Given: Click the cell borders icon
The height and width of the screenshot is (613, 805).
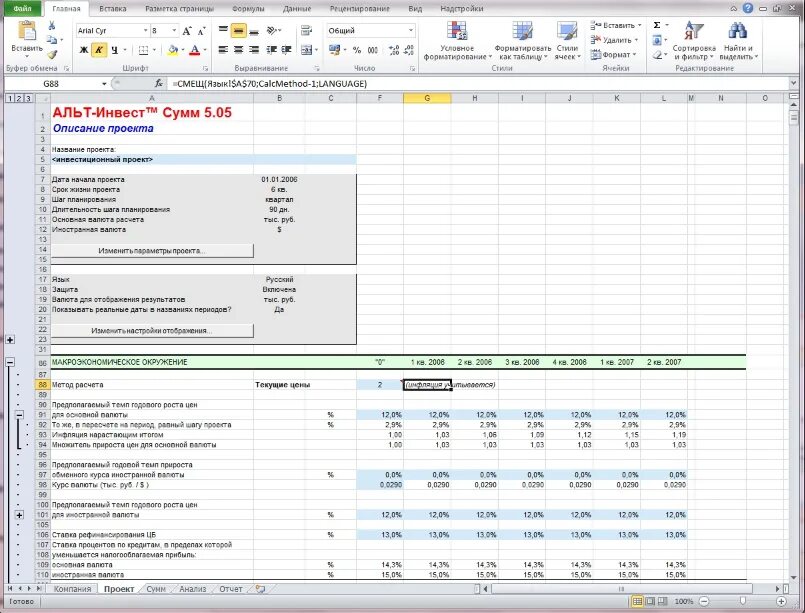Looking at the screenshot, I should [143, 50].
